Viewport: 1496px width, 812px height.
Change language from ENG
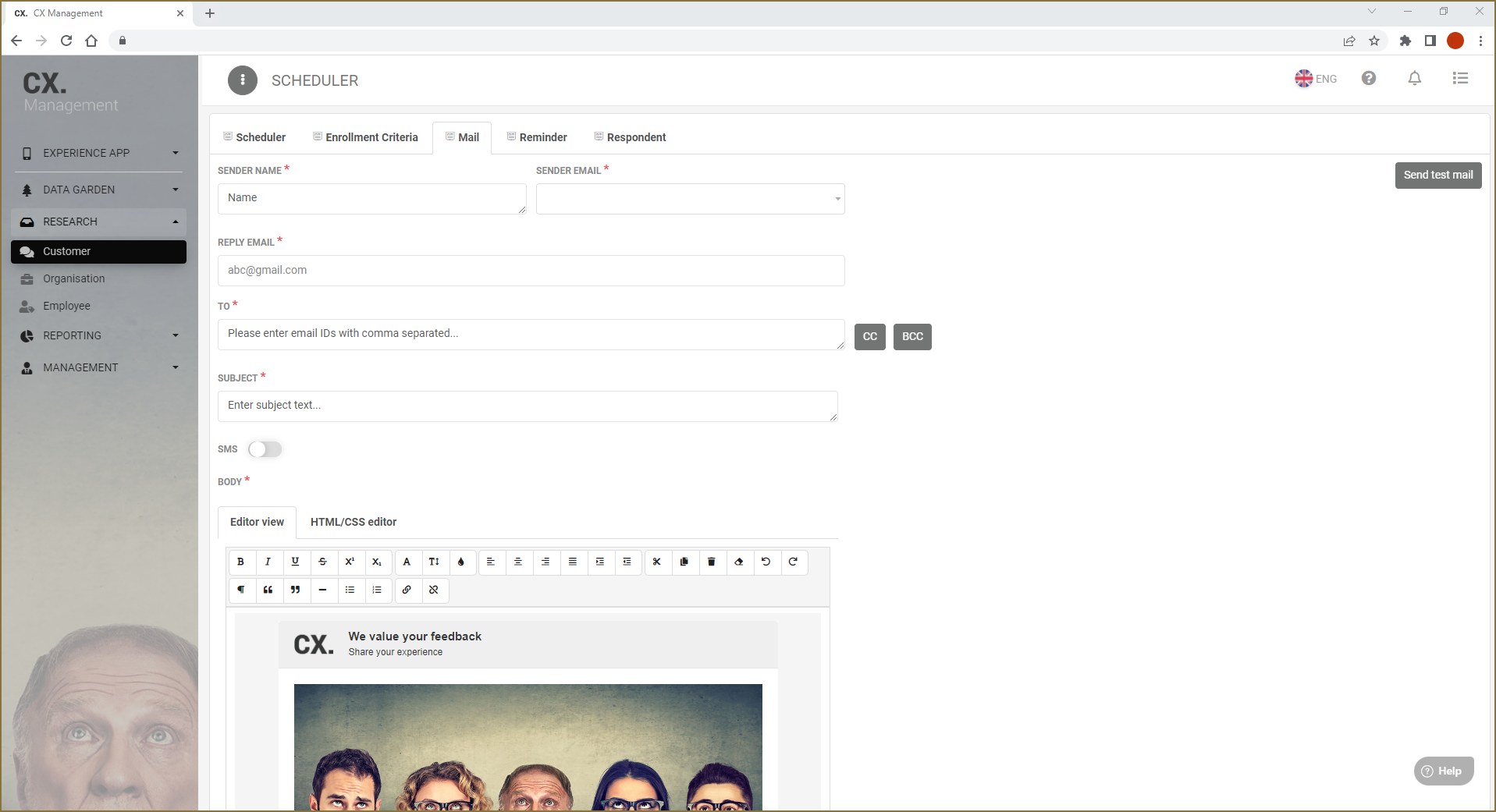point(1316,79)
